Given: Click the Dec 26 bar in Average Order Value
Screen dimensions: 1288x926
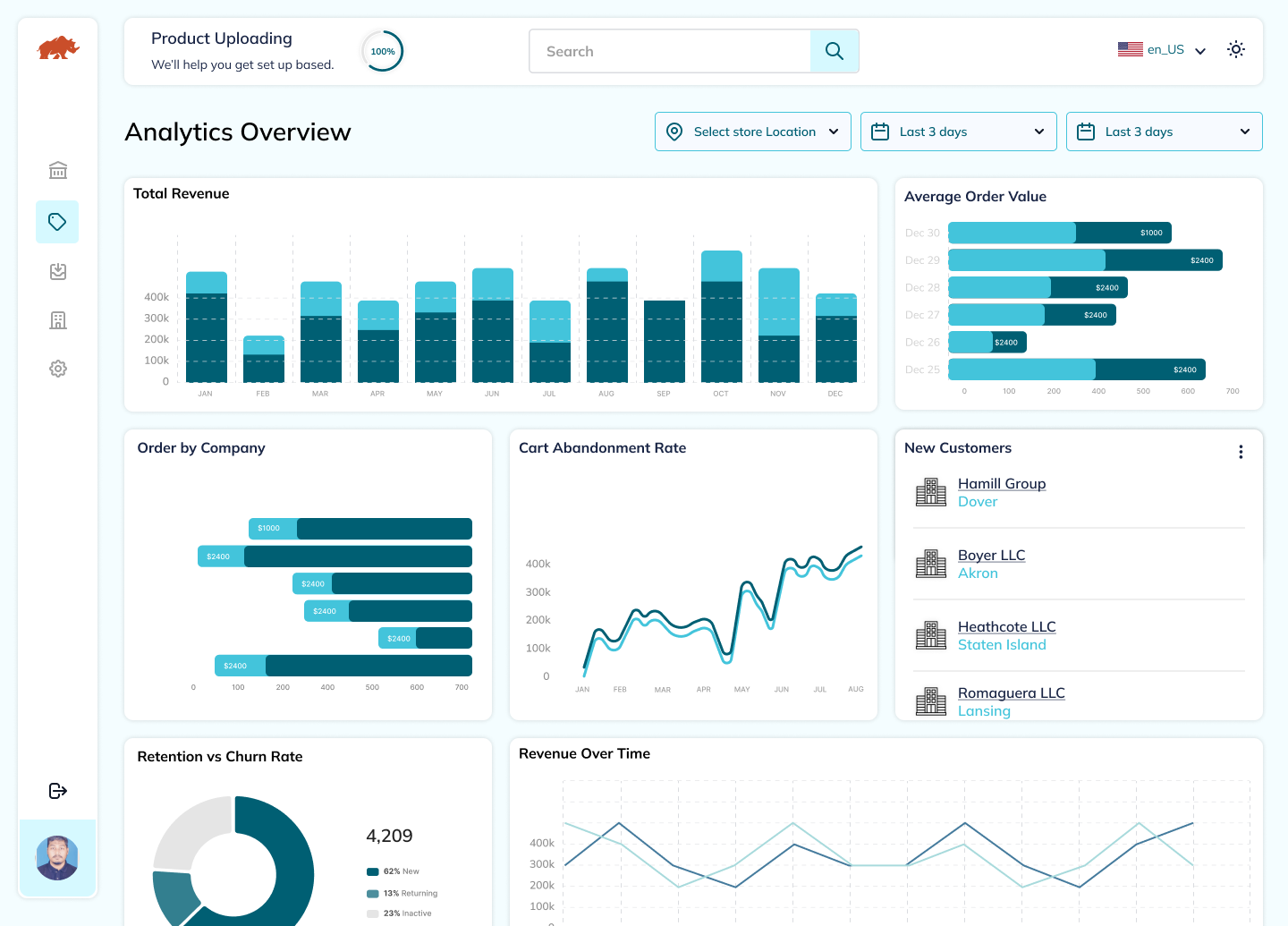Looking at the screenshot, I should pos(987,342).
